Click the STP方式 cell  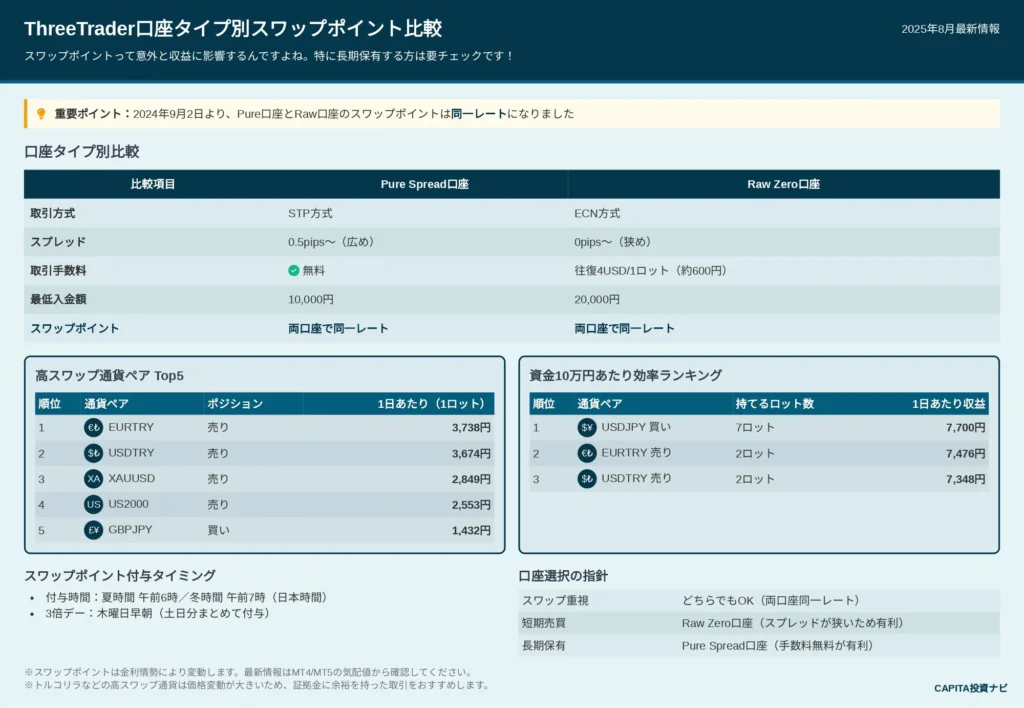(x=310, y=214)
